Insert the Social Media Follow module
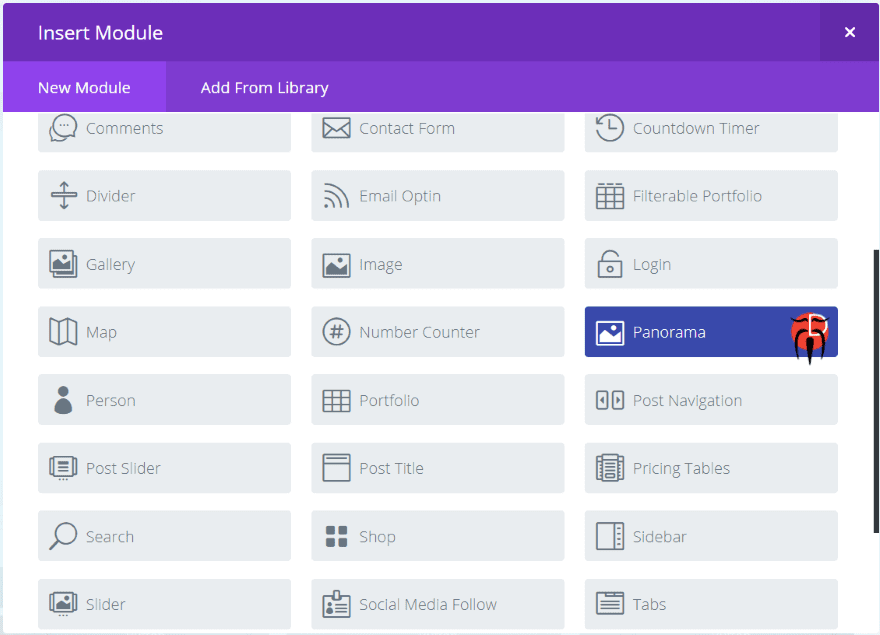Image resolution: width=880 pixels, height=635 pixels. 437,604
